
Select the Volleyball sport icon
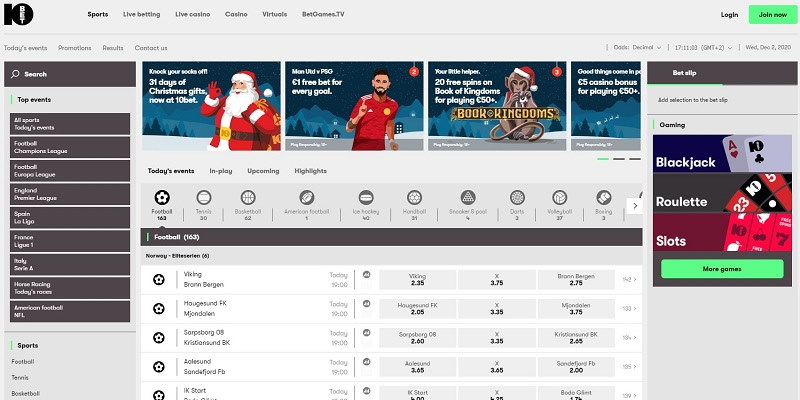560,197
